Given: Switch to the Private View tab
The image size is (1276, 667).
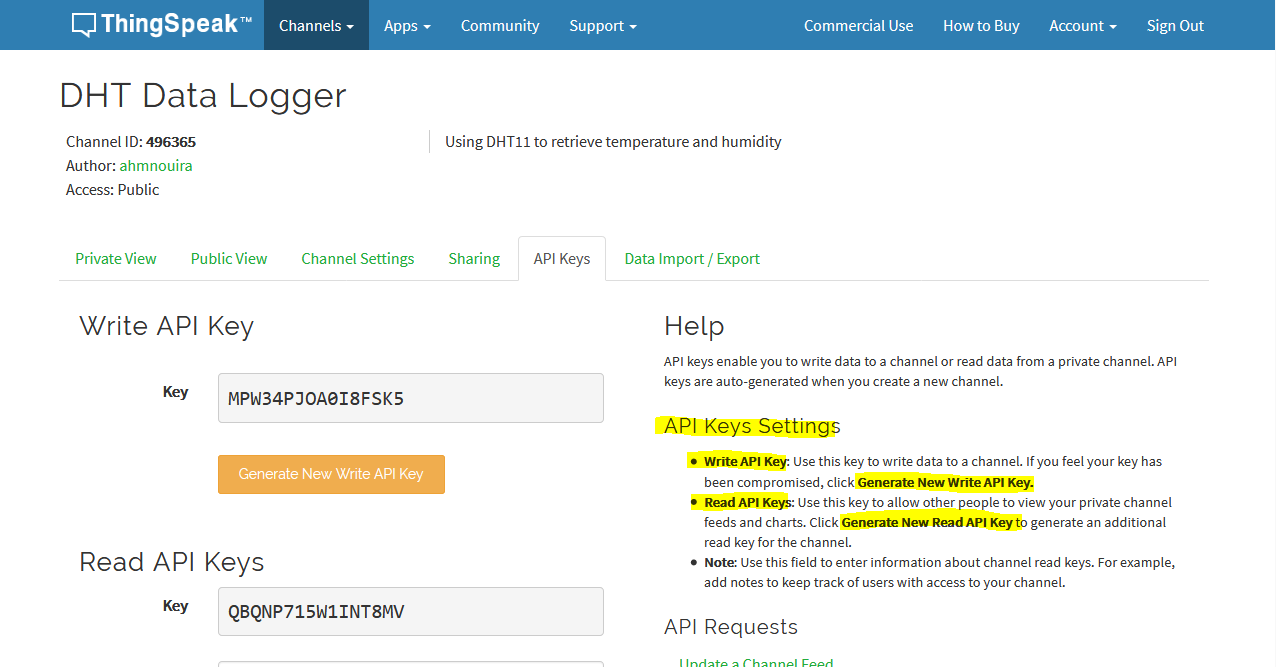Looking at the screenshot, I should [116, 258].
